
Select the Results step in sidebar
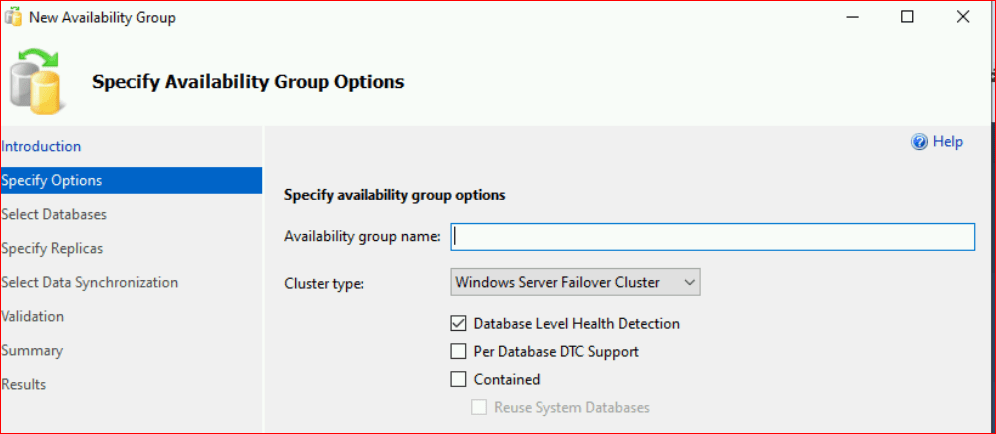[x=24, y=385]
